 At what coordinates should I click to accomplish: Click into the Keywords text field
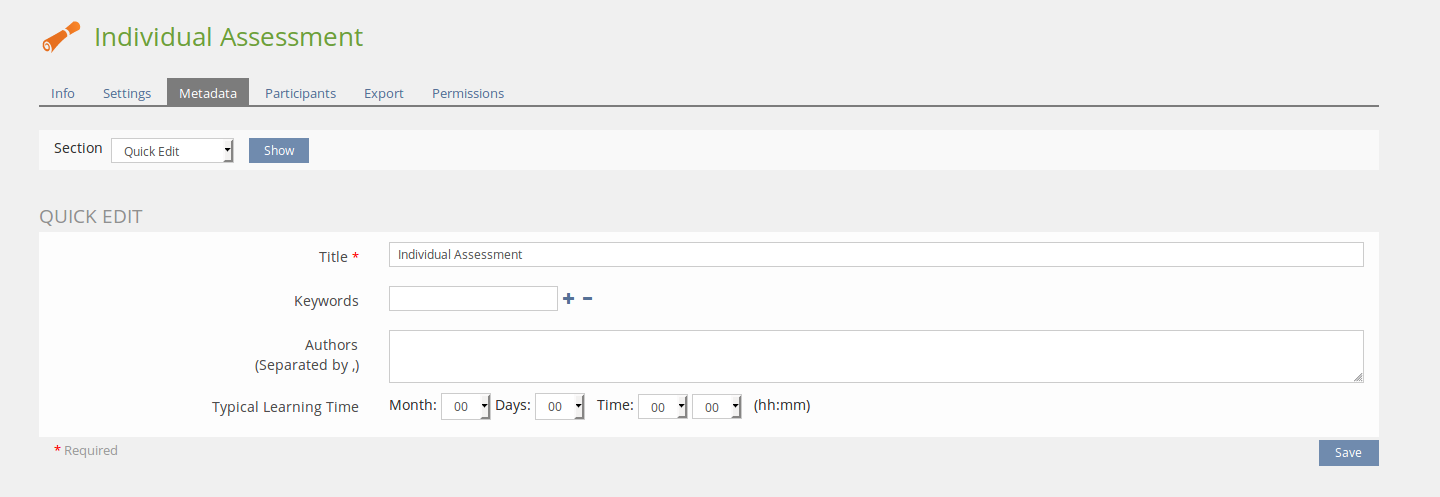click(473, 298)
